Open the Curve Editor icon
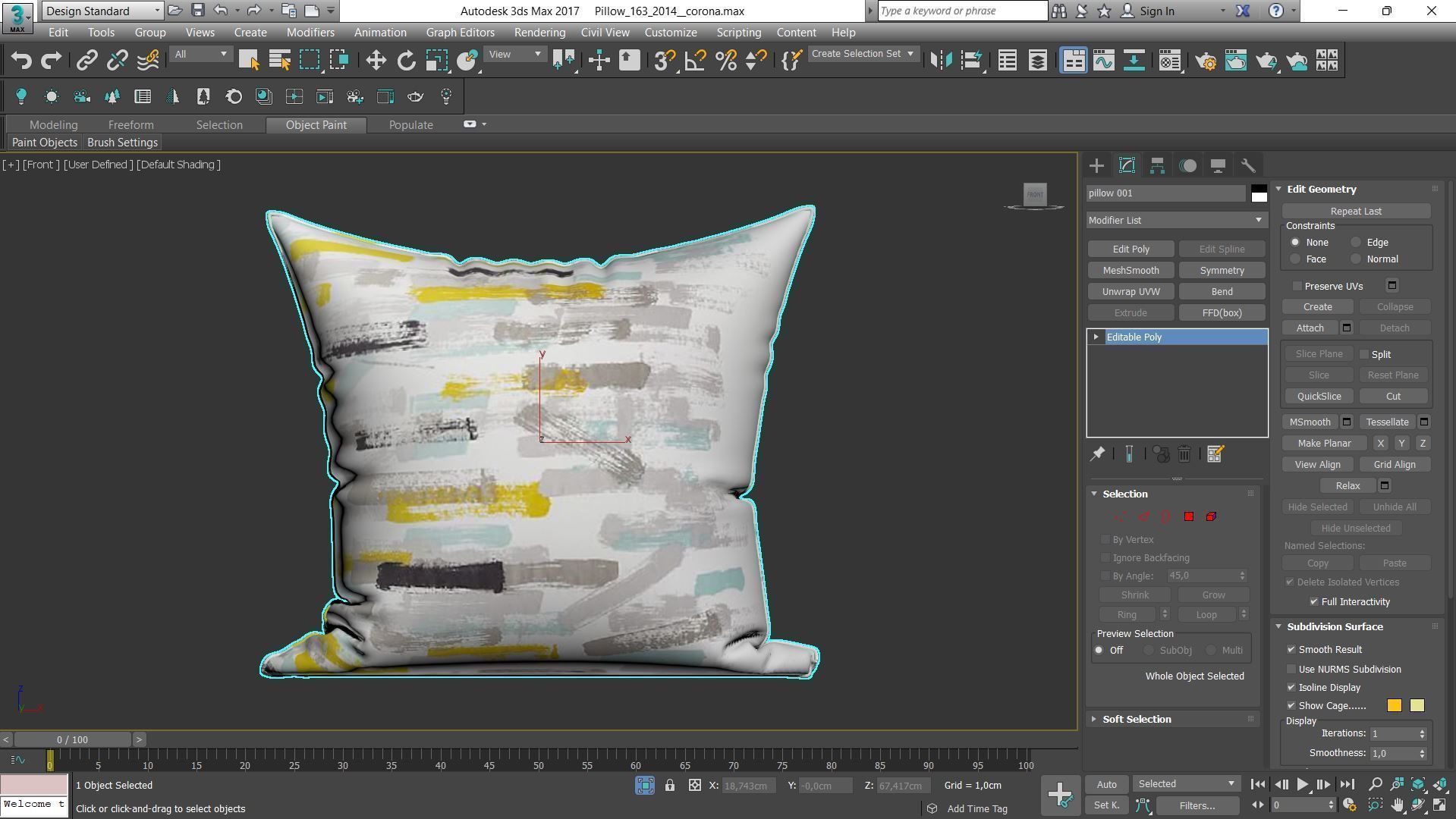 point(1104,61)
